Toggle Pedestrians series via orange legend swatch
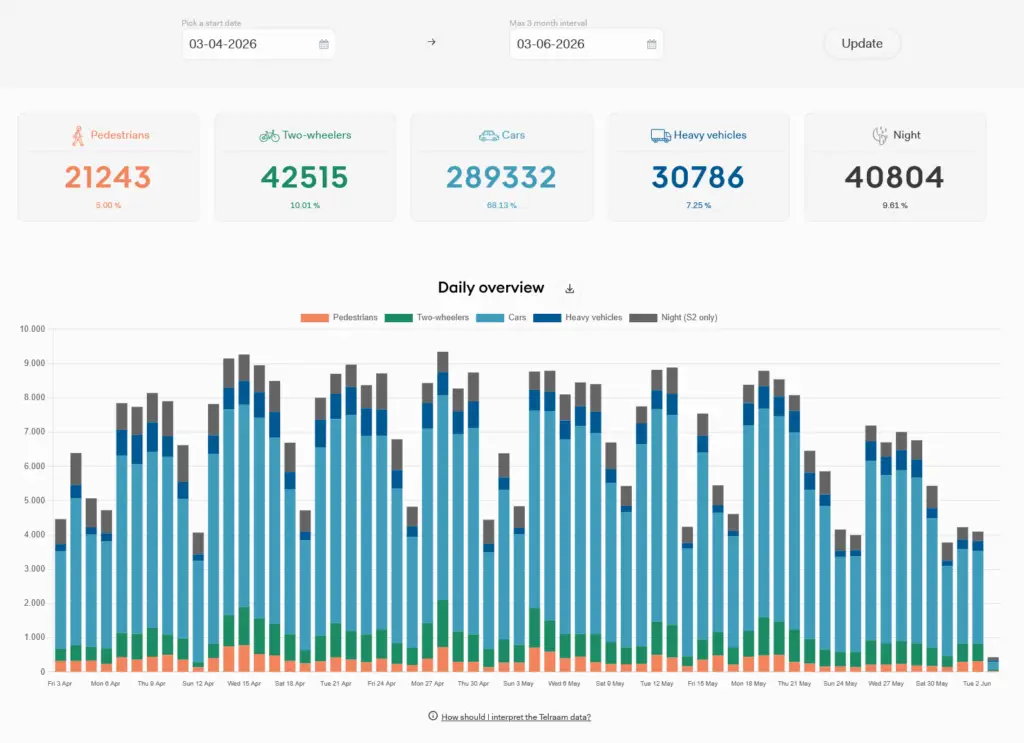This screenshot has width=1024, height=743. click(x=314, y=318)
